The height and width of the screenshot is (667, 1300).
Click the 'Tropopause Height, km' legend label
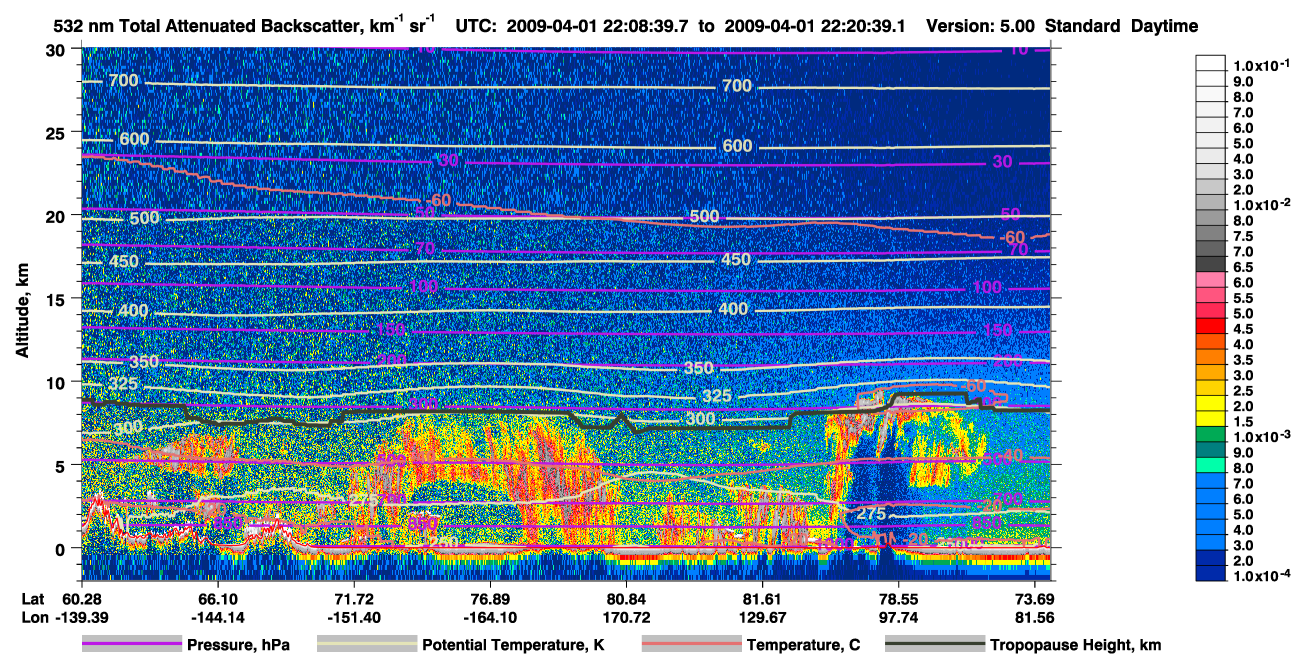[1076, 646]
